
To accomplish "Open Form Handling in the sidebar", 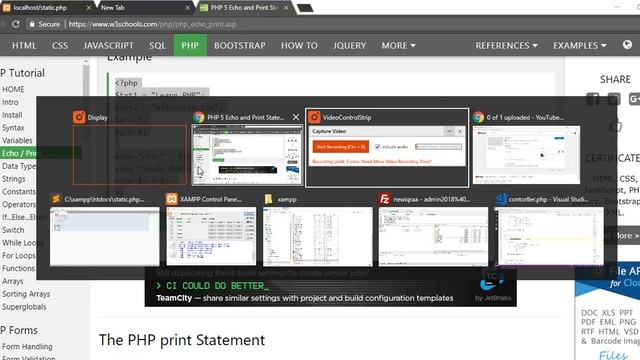I will coord(27,347).
